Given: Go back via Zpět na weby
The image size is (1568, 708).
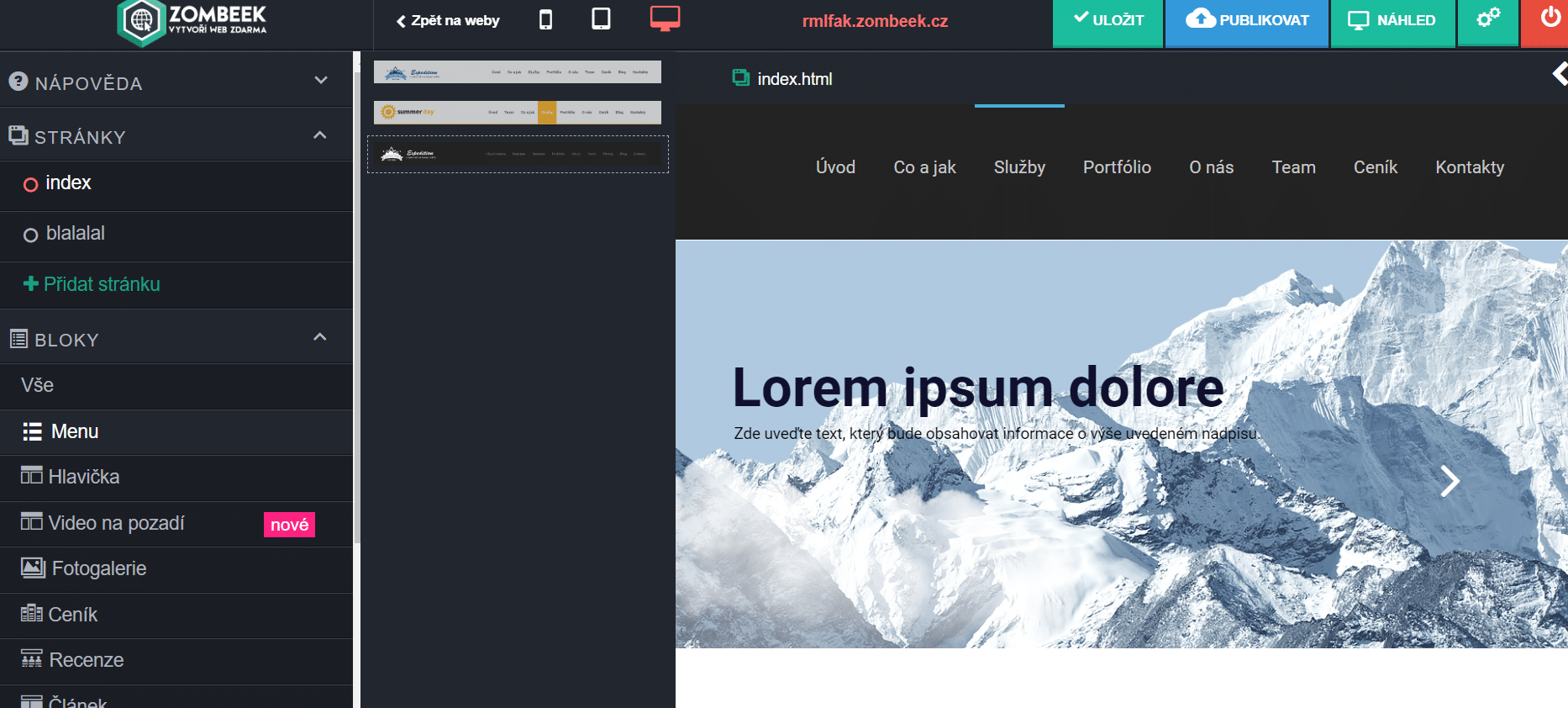Looking at the screenshot, I should [x=448, y=20].
